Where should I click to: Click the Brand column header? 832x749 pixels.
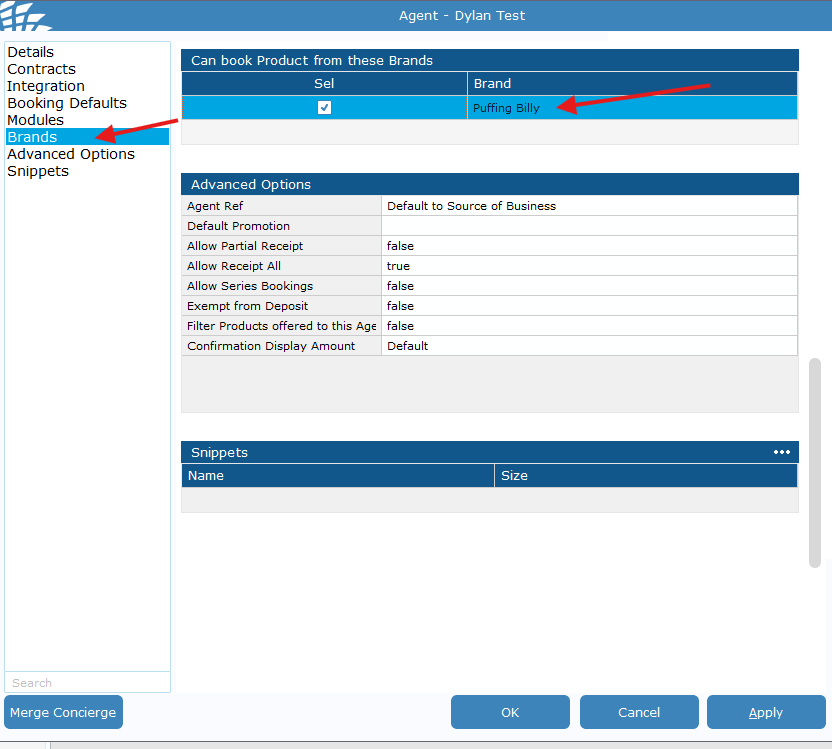pyautogui.click(x=632, y=84)
